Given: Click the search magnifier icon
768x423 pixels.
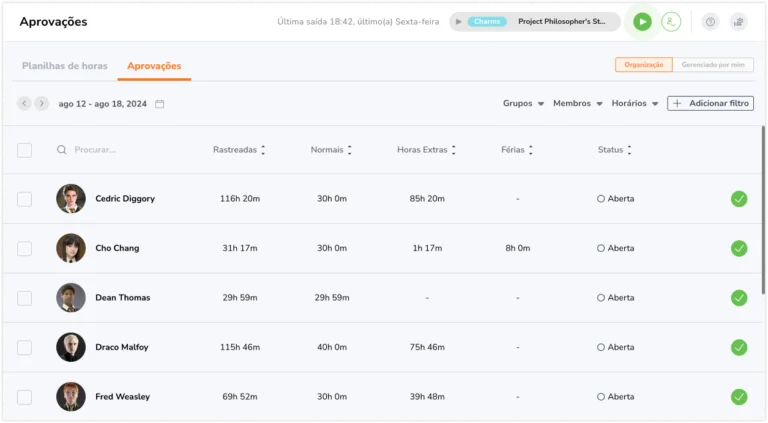Looking at the screenshot, I should [61, 150].
